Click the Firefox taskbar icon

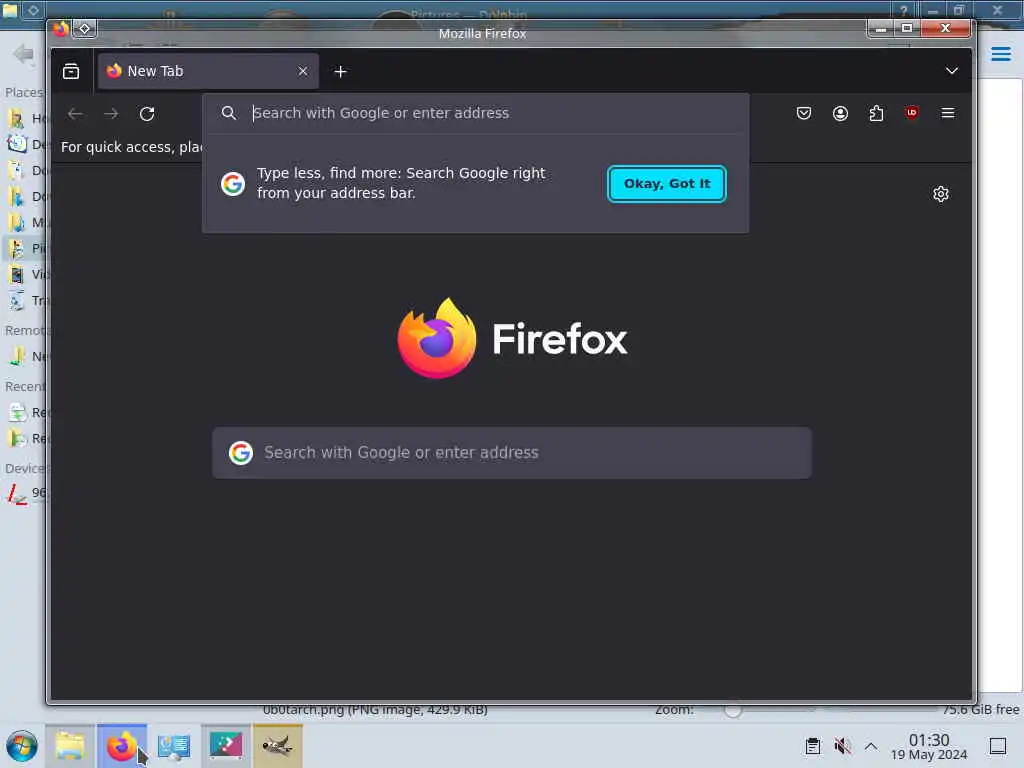tap(122, 746)
